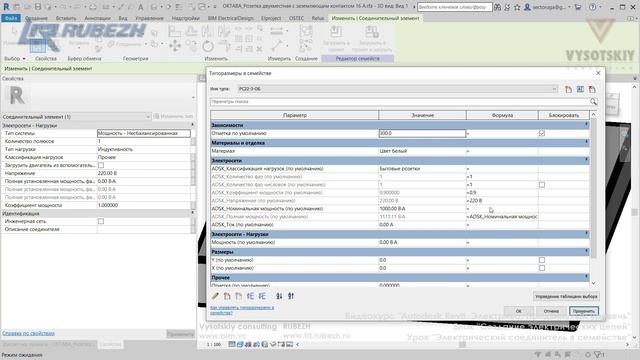Toggle lock for ADSK_Количество фаз числовое
Screen dimensions: 640x360
(x=542, y=185)
